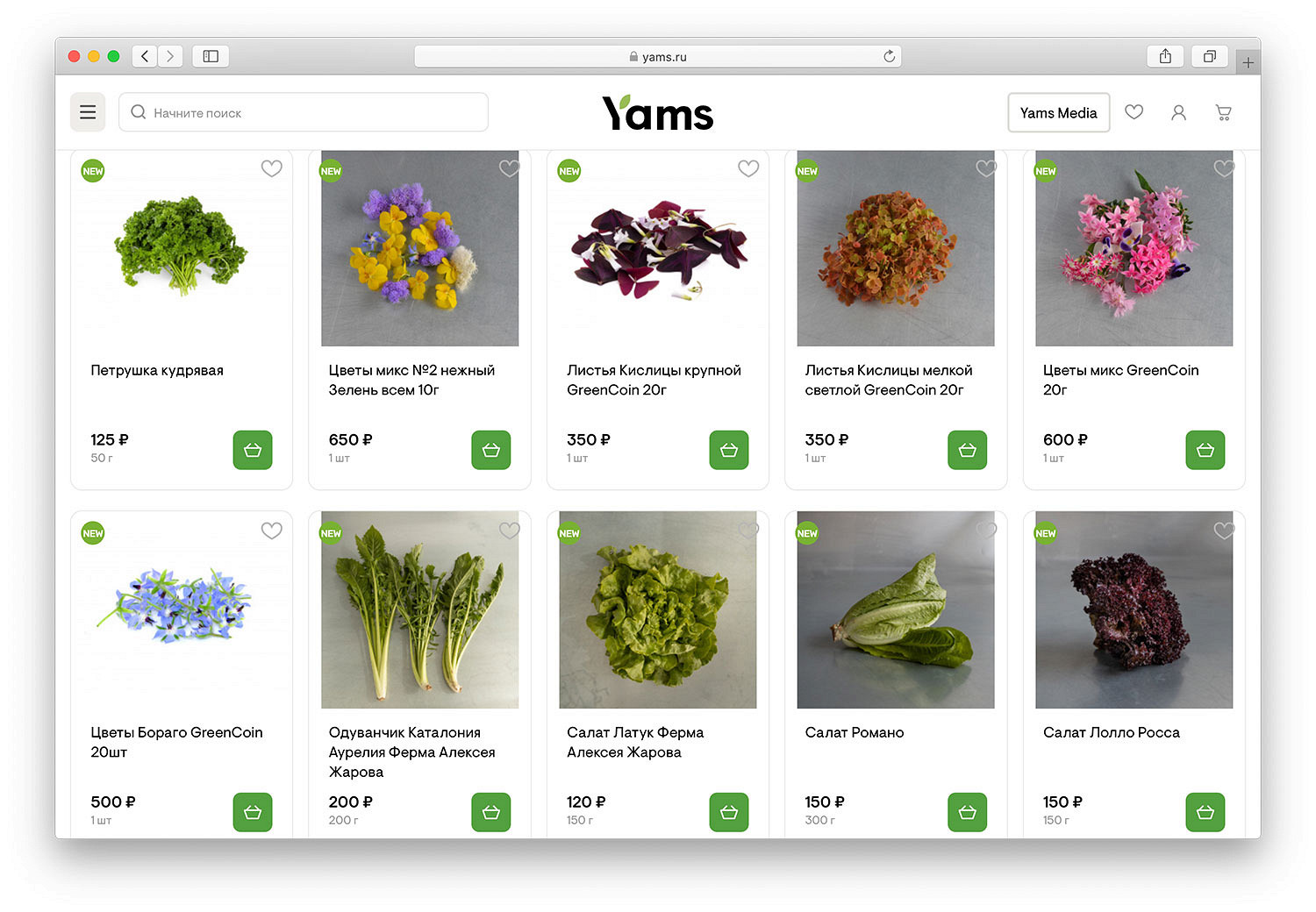1316x912 pixels.
Task: Show the Safari tab overview
Action: click(x=1210, y=56)
